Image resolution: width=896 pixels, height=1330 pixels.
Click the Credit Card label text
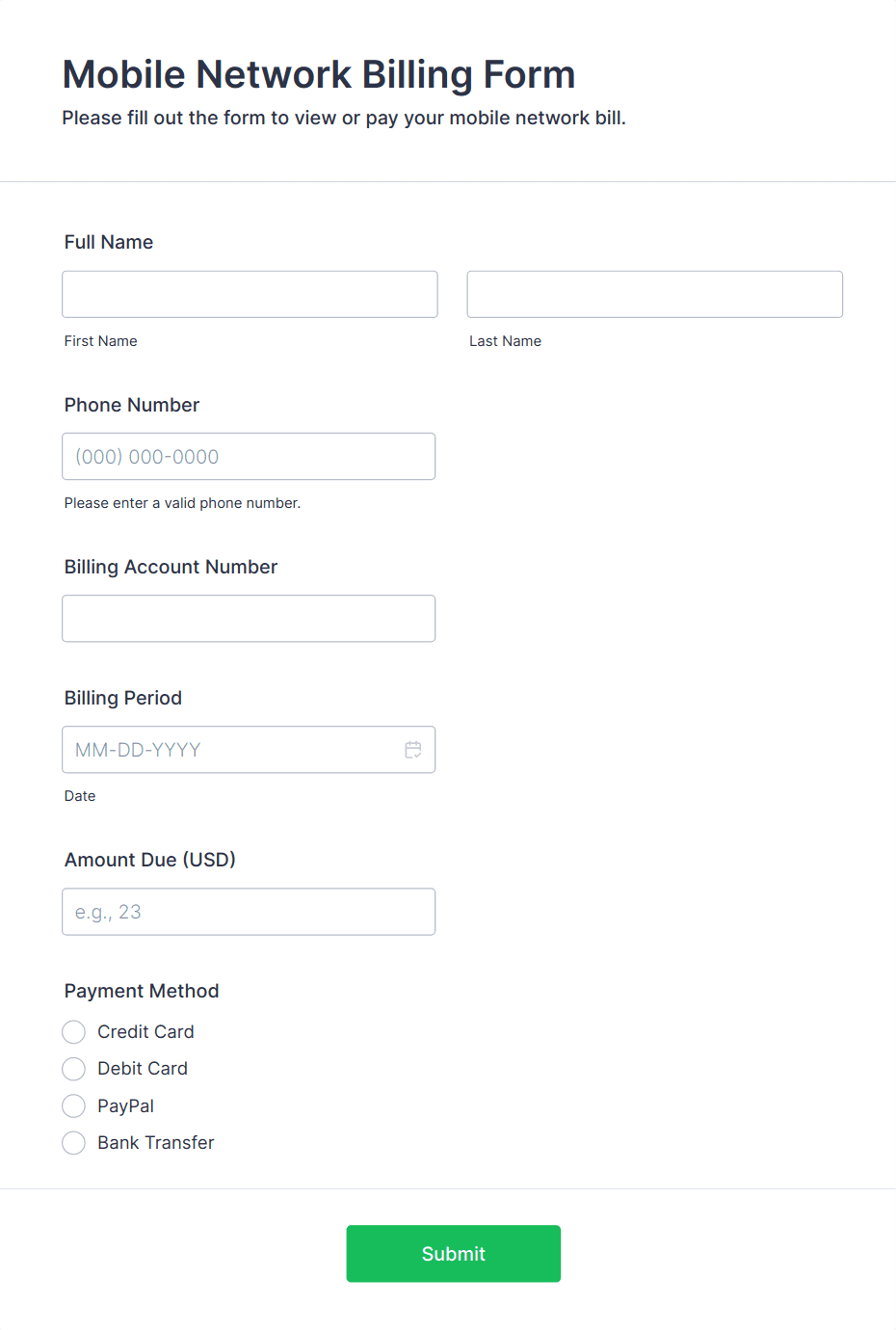145,1032
